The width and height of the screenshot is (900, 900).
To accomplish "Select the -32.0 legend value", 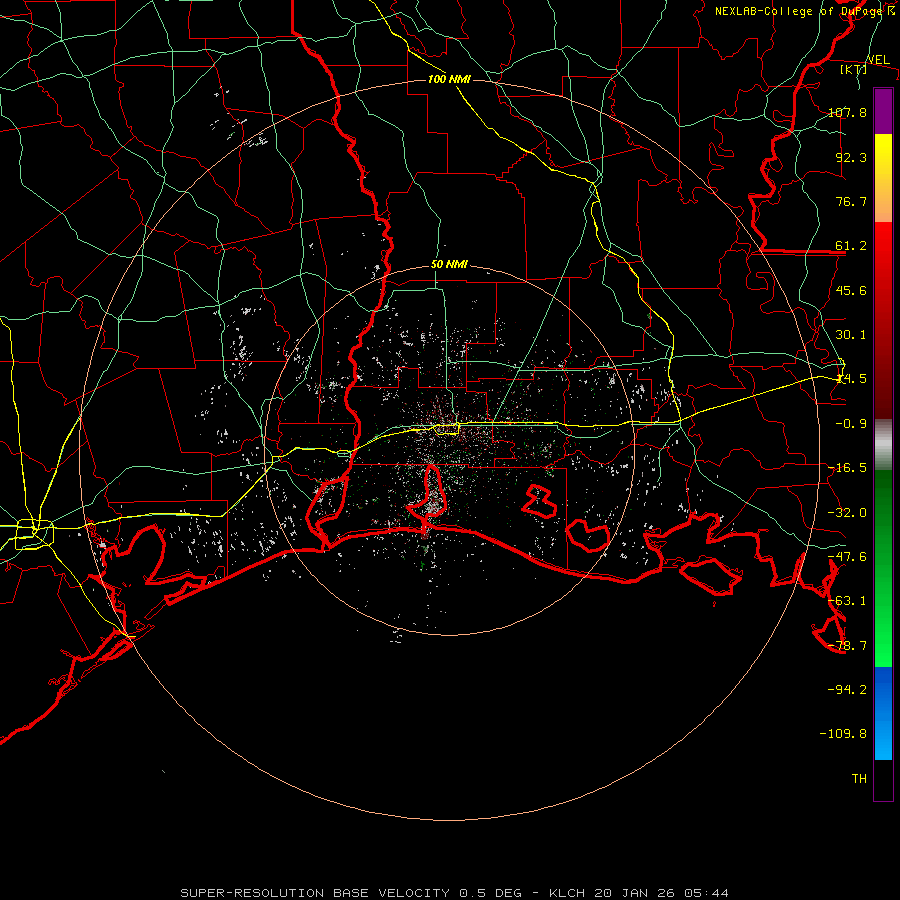I will click(x=848, y=513).
